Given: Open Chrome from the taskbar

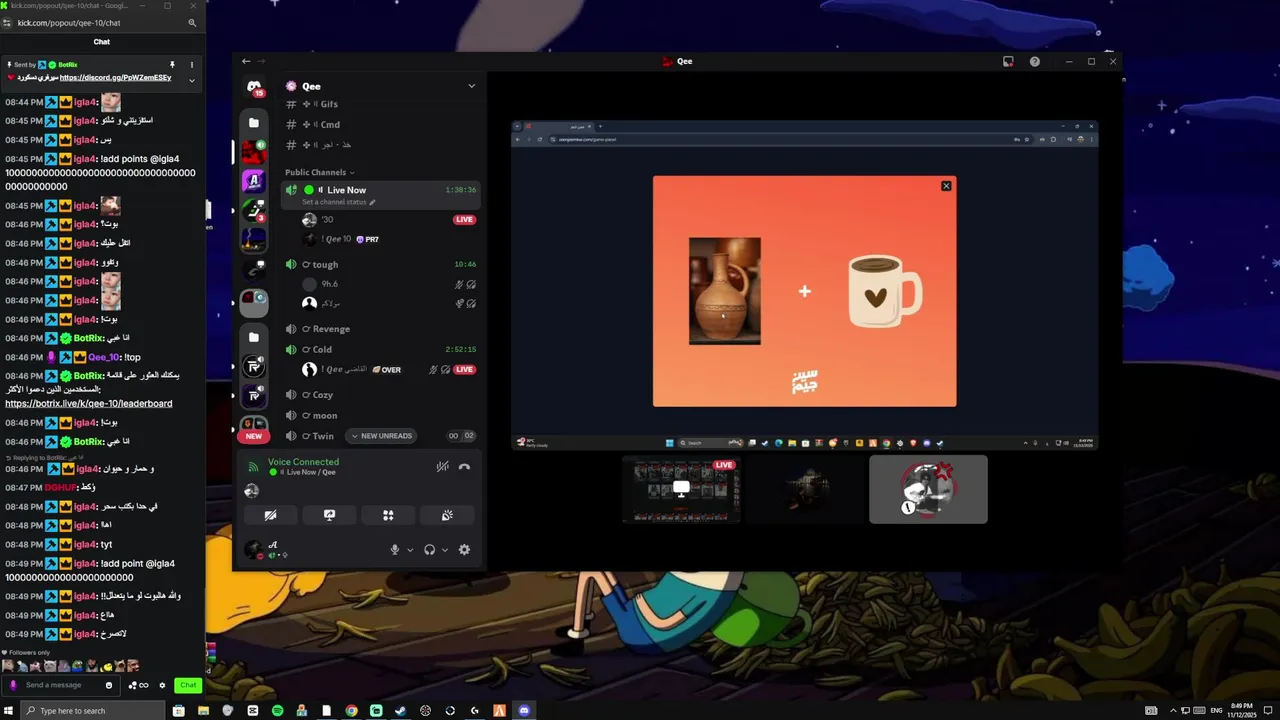Looking at the screenshot, I should point(351,711).
